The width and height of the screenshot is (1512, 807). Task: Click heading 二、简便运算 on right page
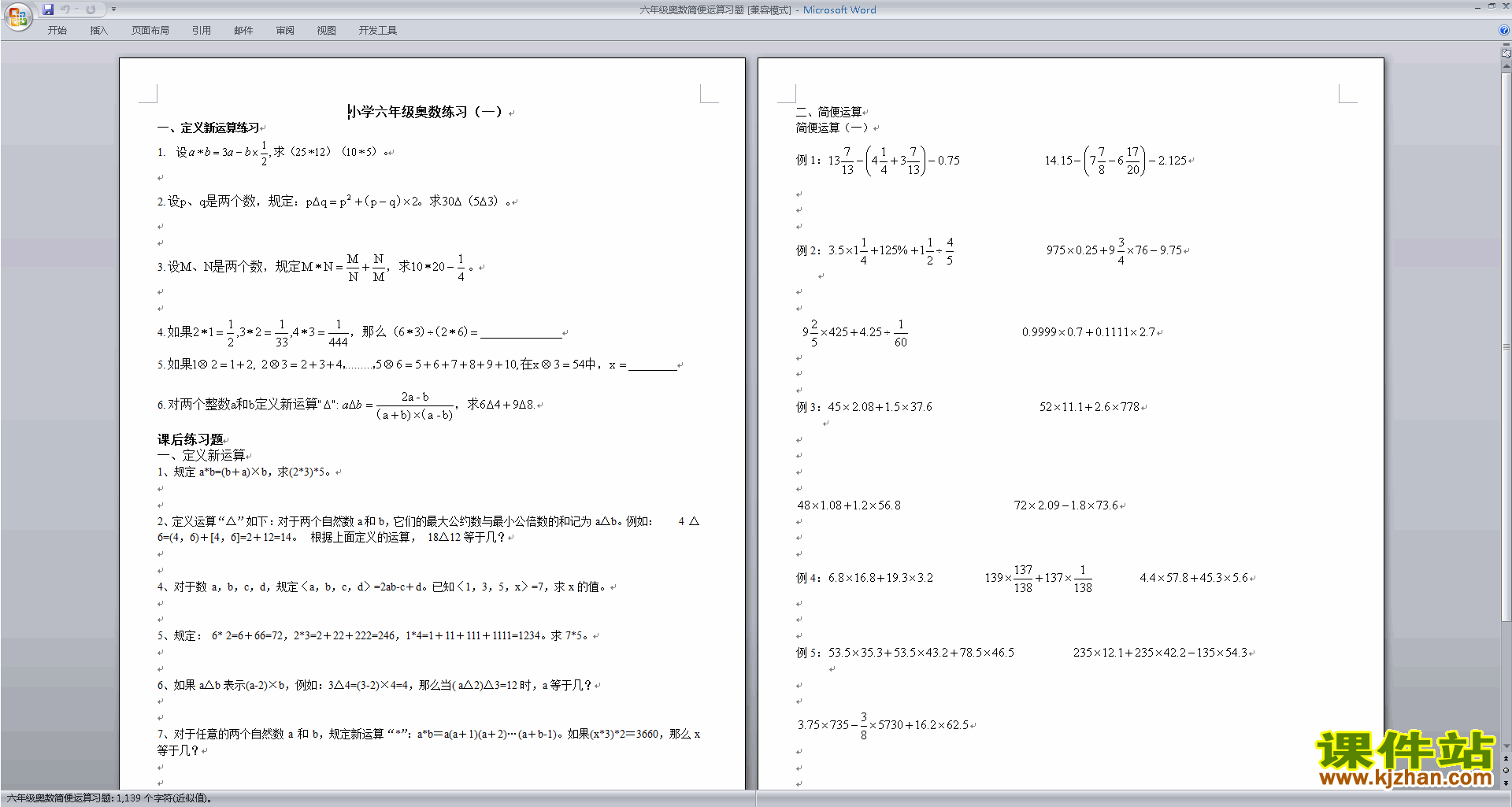click(x=829, y=112)
